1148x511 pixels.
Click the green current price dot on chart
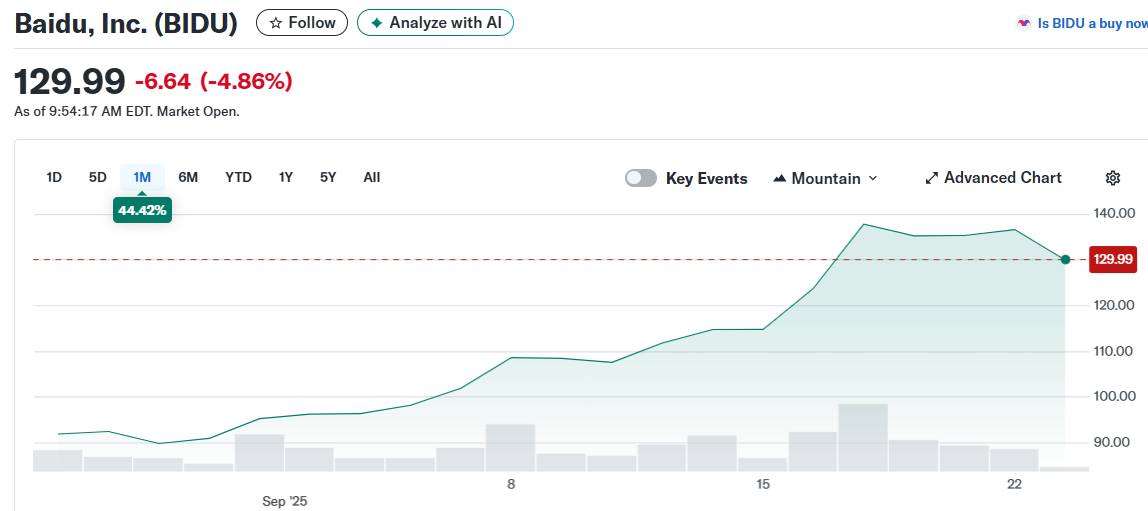[x=1065, y=259]
